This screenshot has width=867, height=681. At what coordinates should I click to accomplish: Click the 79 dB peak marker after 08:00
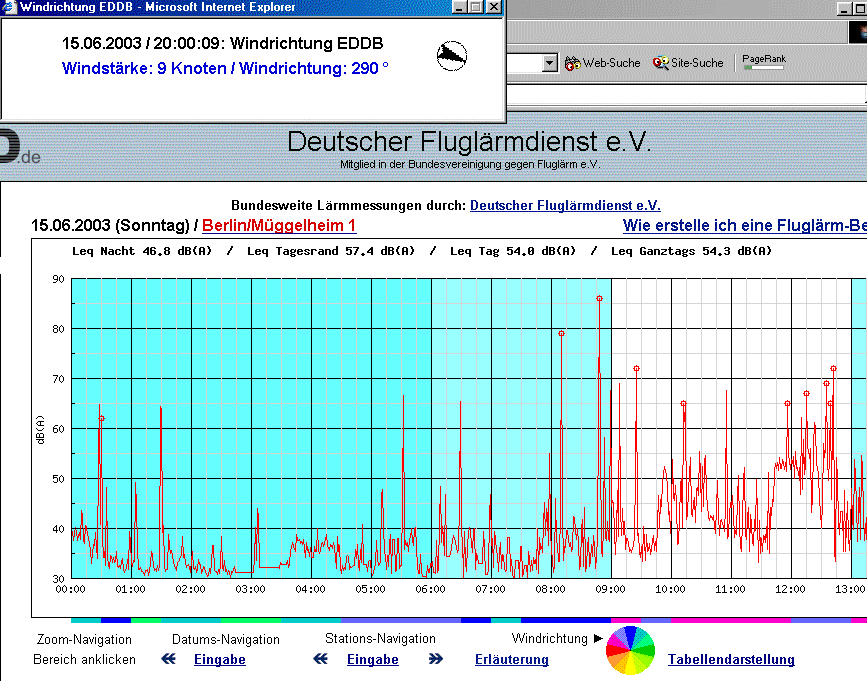(561, 333)
